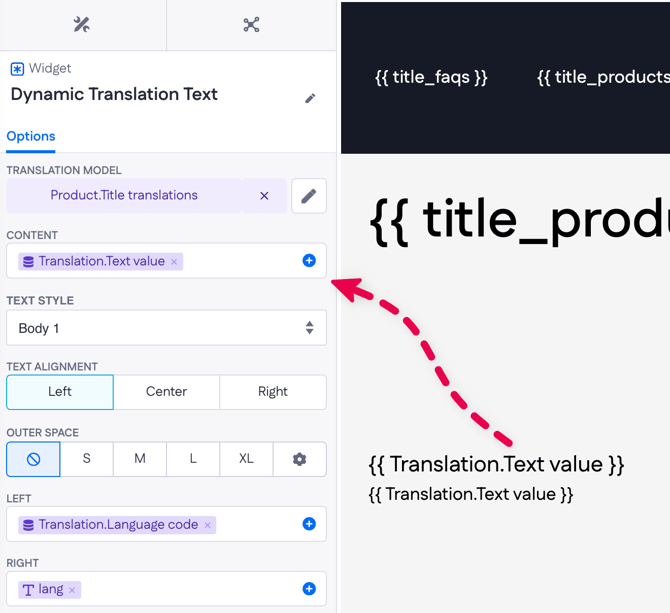This screenshot has height=613, width=670.
Task: Choose outer space size S
Action: (x=86, y=459)
